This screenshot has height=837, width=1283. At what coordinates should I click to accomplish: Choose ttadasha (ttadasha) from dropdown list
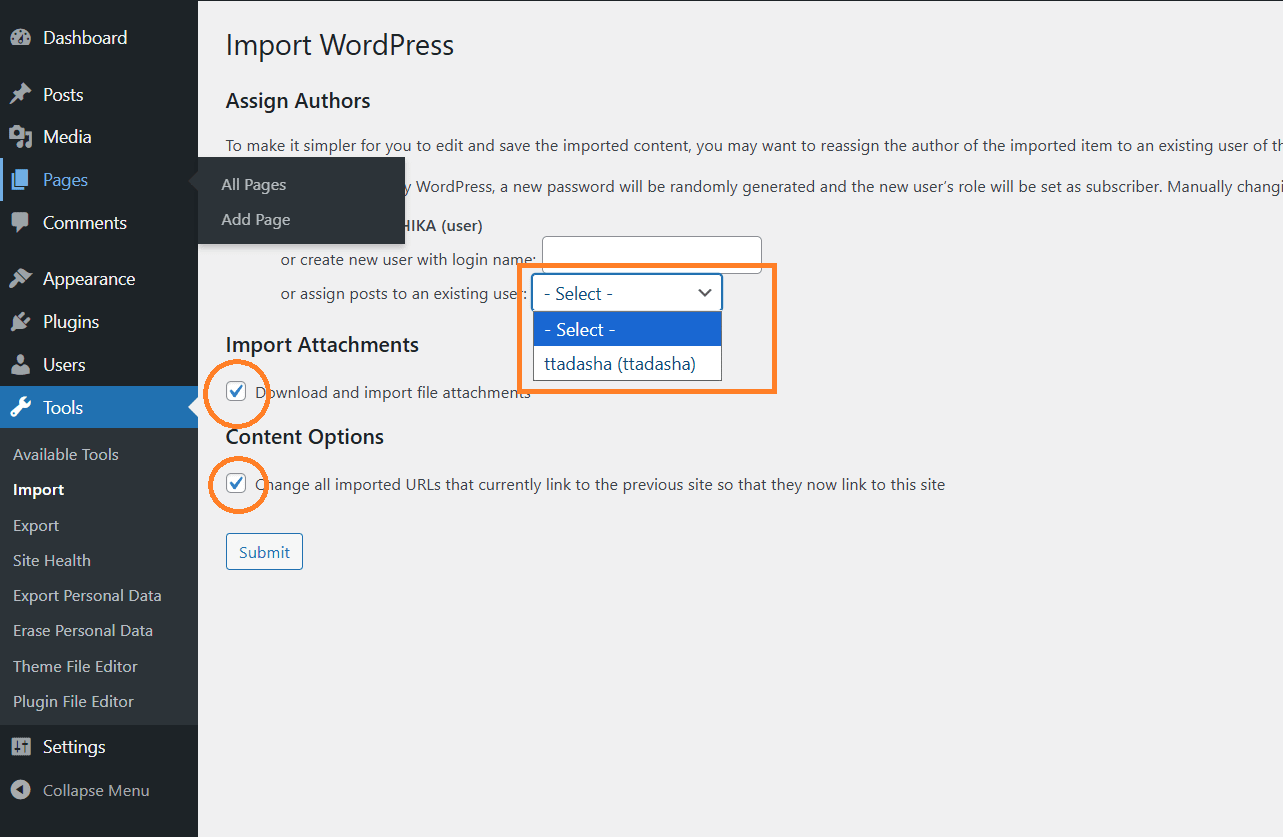(627, 364)
